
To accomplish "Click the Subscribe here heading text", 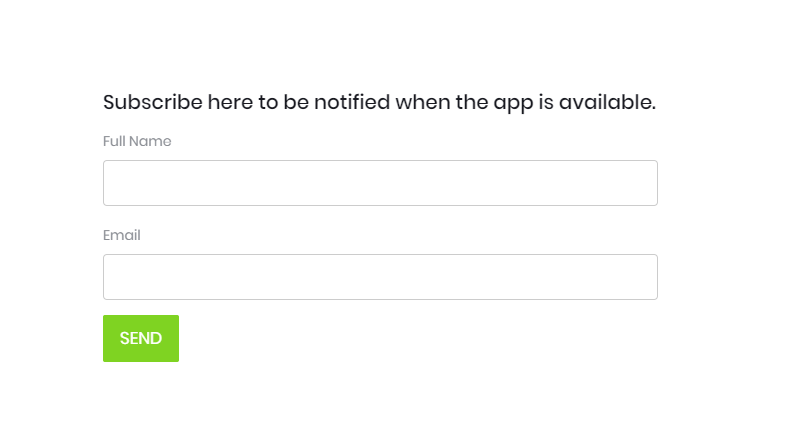I will coord(379,102).
